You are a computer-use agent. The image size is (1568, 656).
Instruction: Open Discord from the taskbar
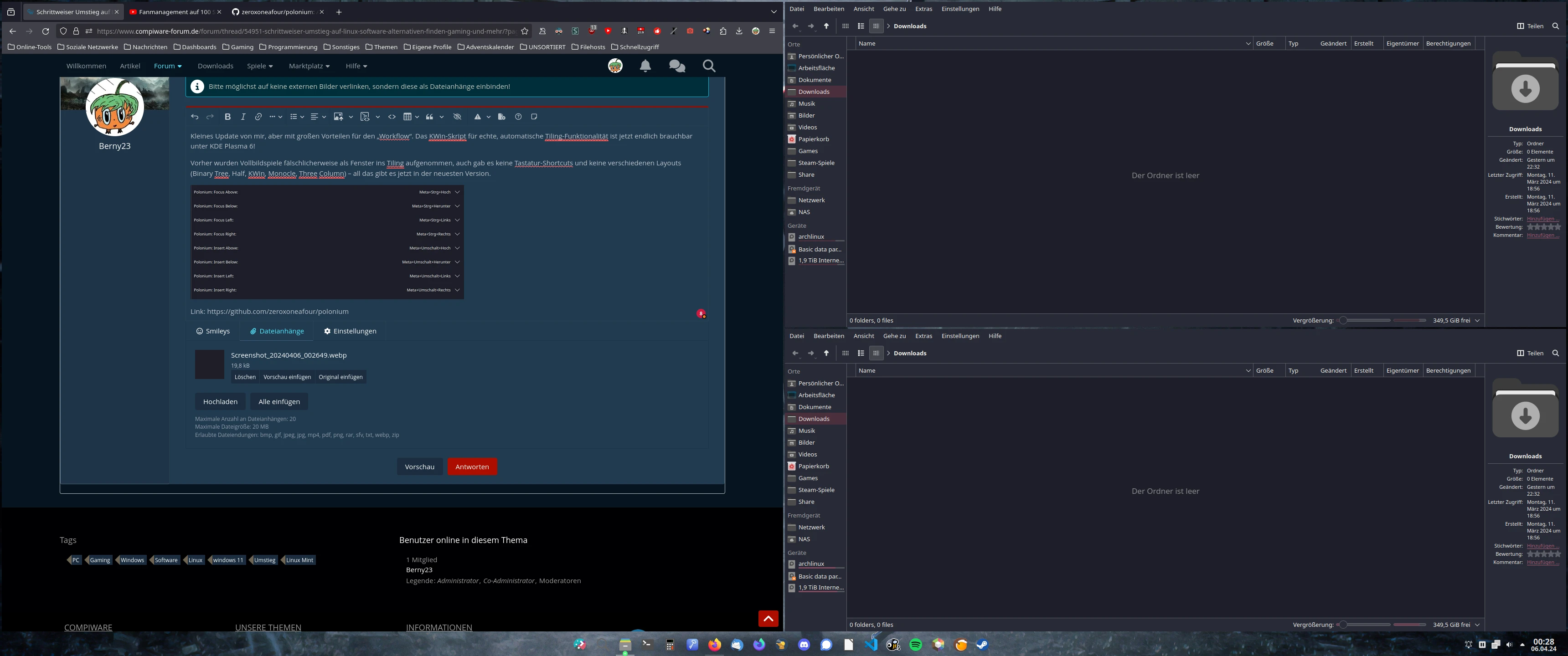(804, 645)
